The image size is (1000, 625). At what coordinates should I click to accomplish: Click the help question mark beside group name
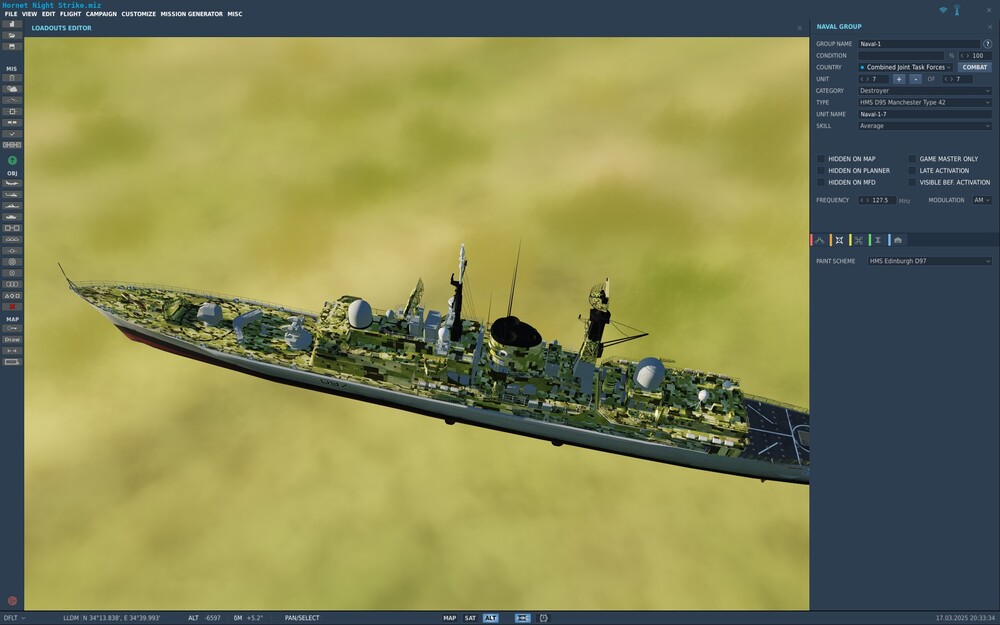[x=987, y=44]
